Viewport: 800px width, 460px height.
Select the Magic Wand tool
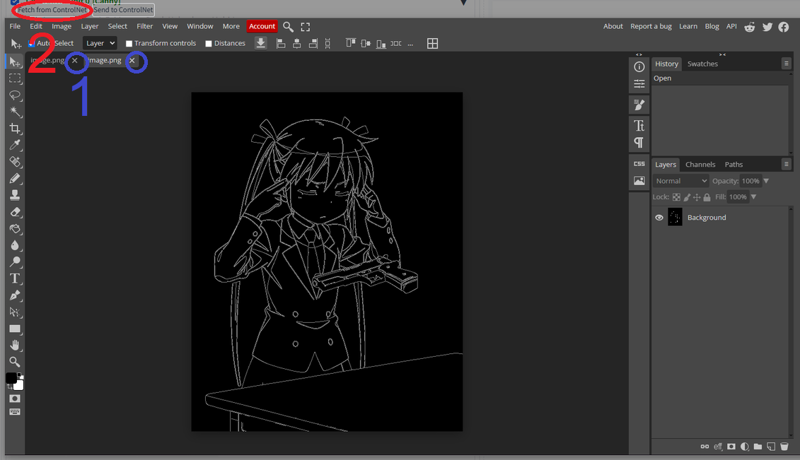(x=15, y=112)
